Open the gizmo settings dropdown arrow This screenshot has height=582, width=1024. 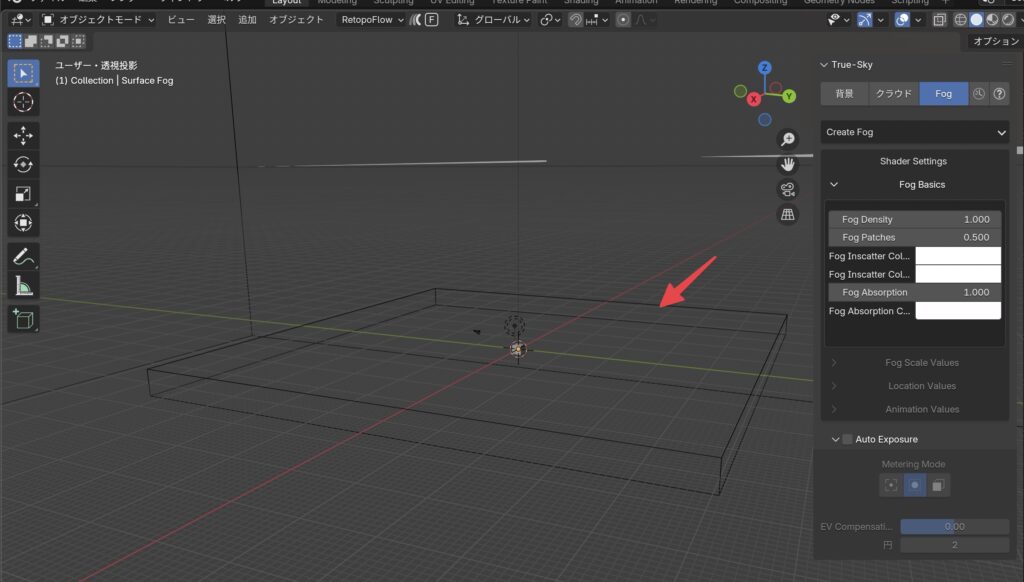pos(880,20)
